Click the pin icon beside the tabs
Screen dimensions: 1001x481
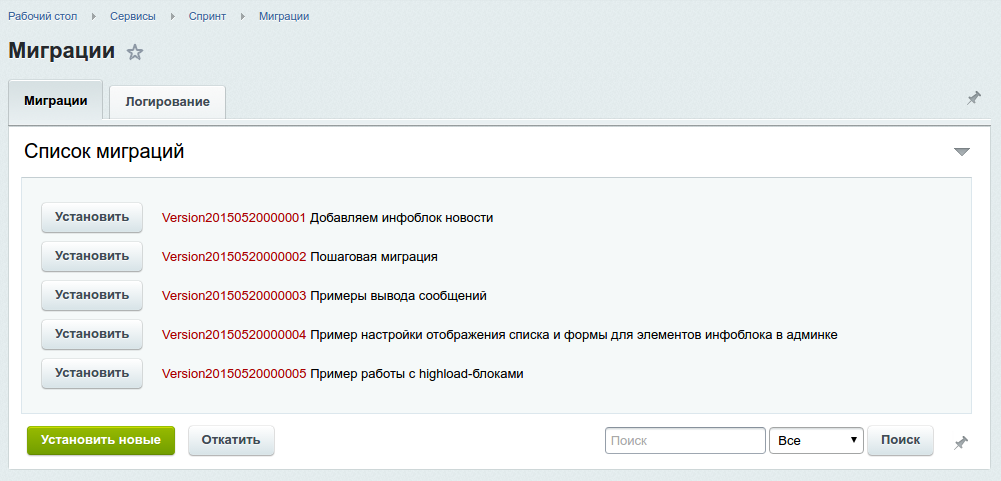973,98
